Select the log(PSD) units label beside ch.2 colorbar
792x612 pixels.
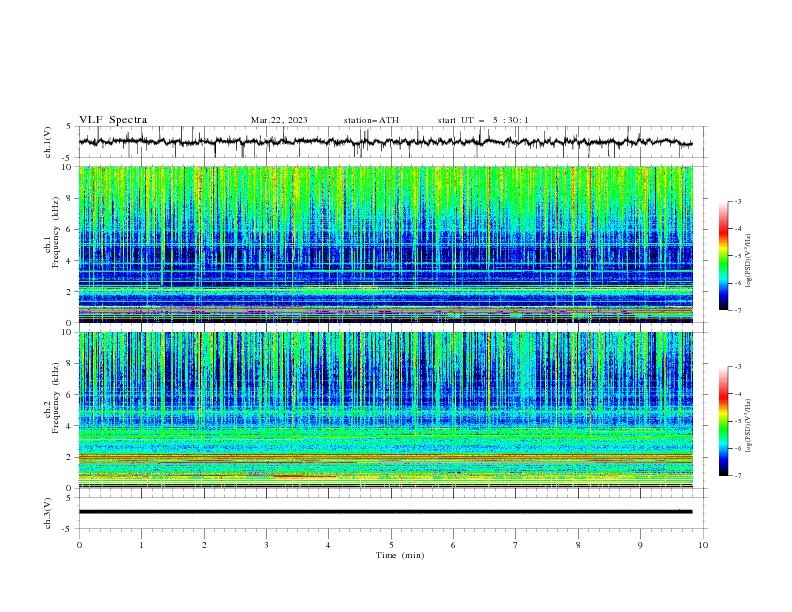coord(749,425)
